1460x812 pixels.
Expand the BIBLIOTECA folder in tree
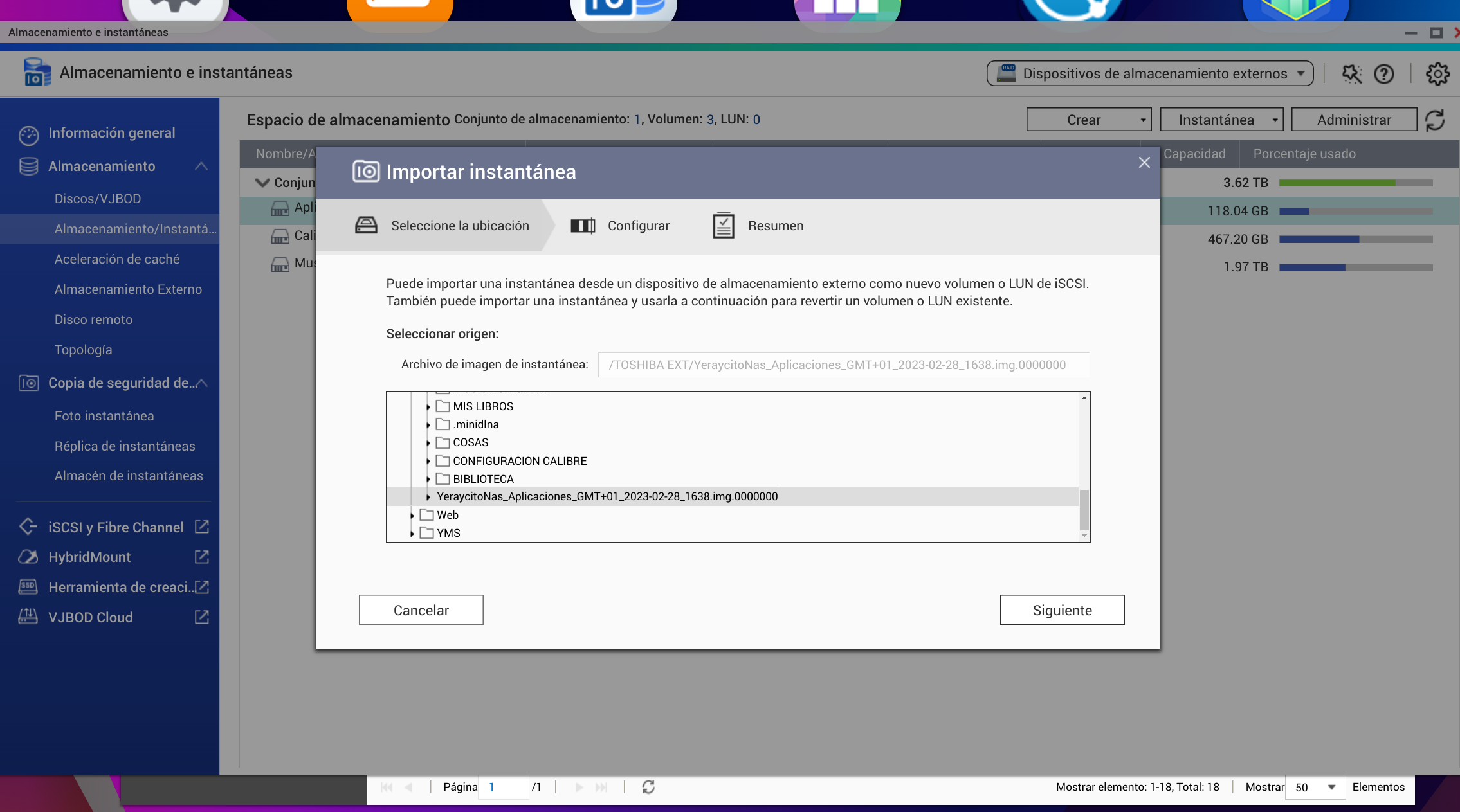point(428,479)
